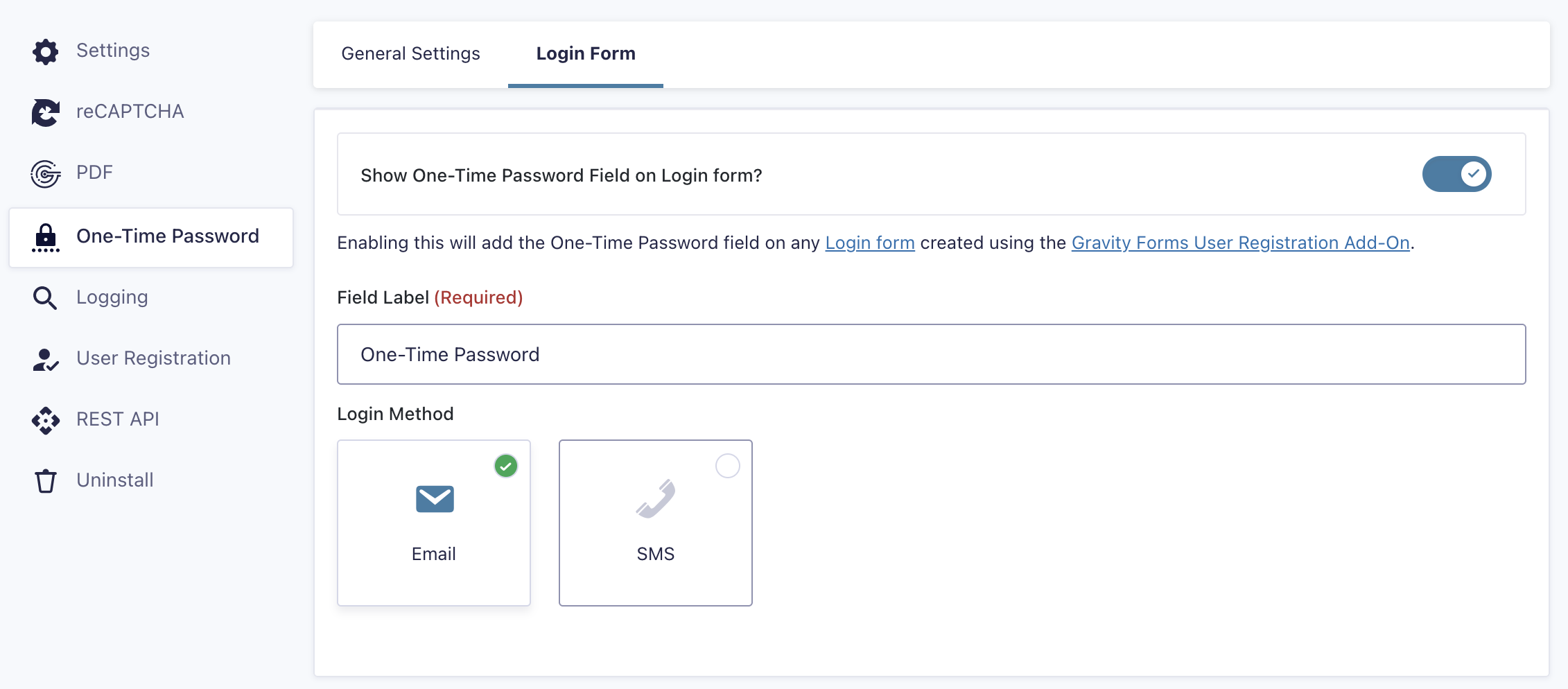
Task: Click the Field Label text input
Action: click(931, 354)
